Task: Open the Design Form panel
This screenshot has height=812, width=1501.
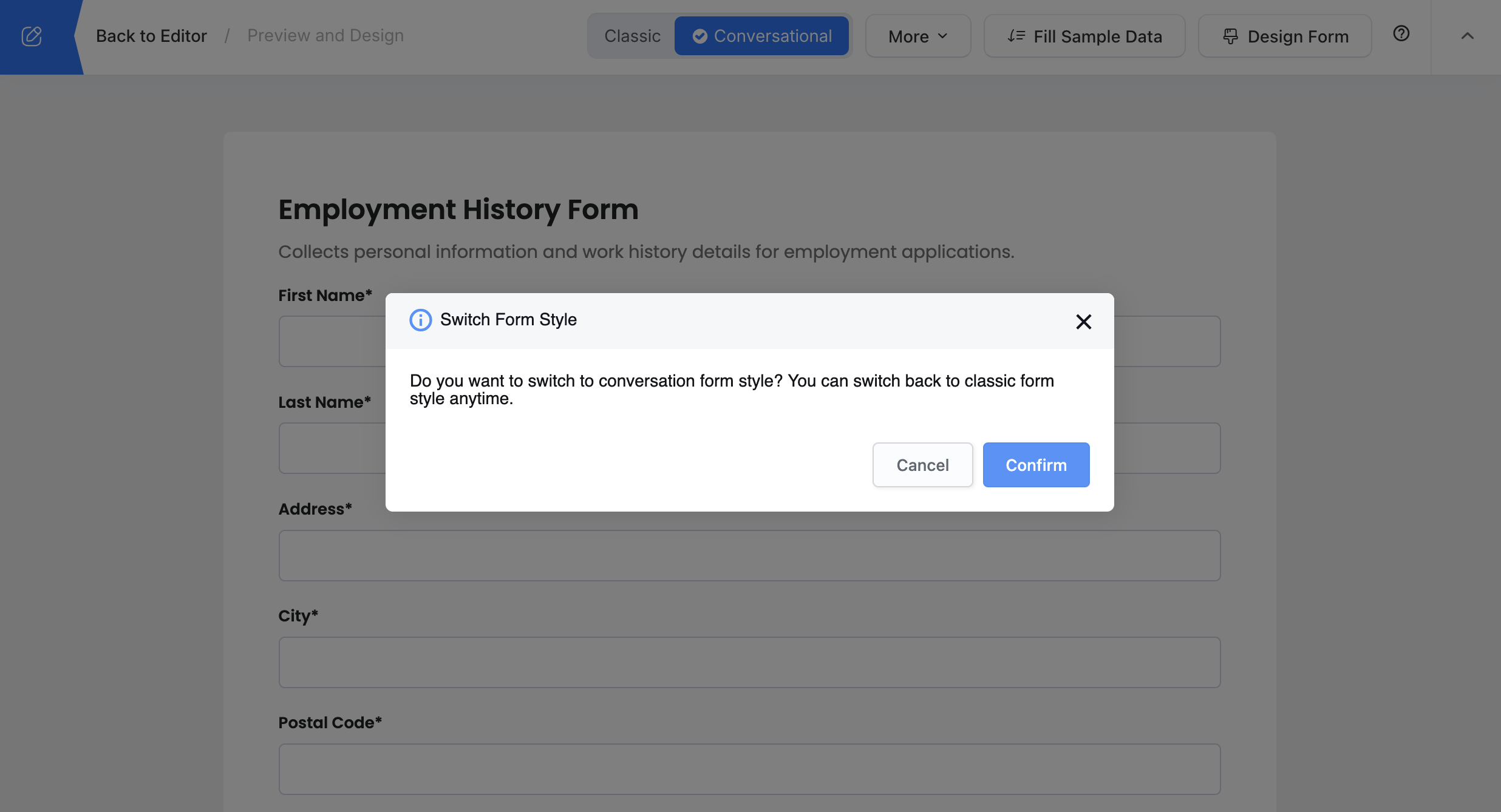Action: point(1285,36)
